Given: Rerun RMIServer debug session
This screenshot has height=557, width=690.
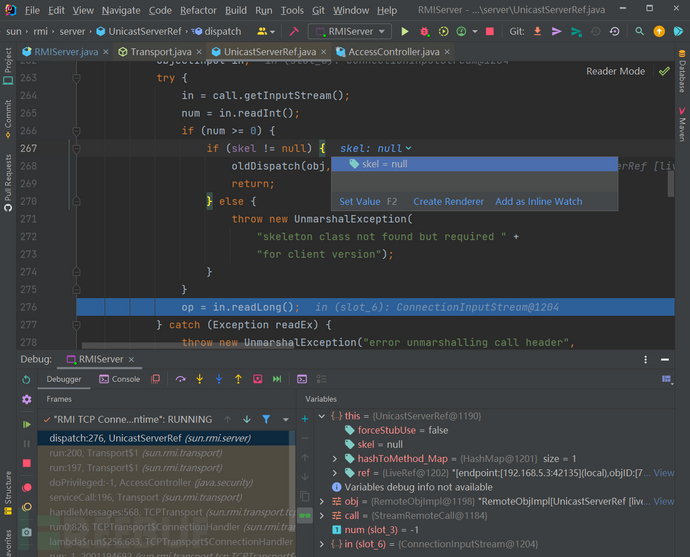Looking at the screenshot, I should pyautogui.click(x=26, y=379).
